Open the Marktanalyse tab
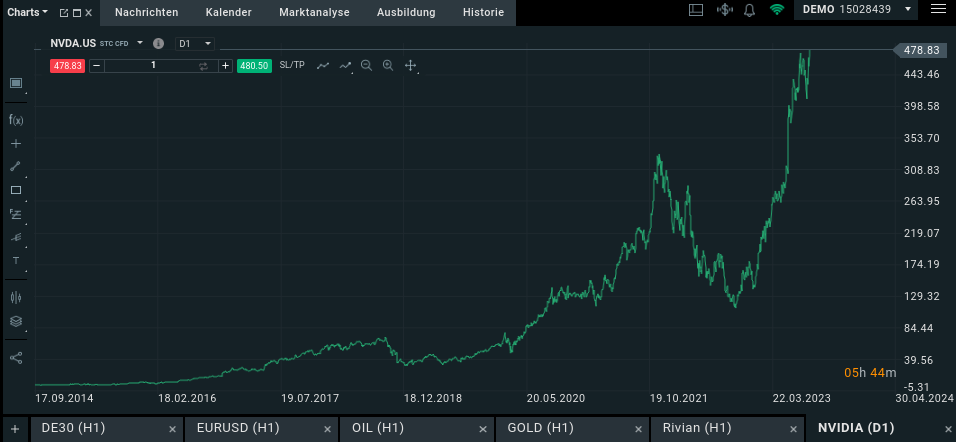Image resolution: width=956 pixels, height=442 pixels. [x=314, y=12]
